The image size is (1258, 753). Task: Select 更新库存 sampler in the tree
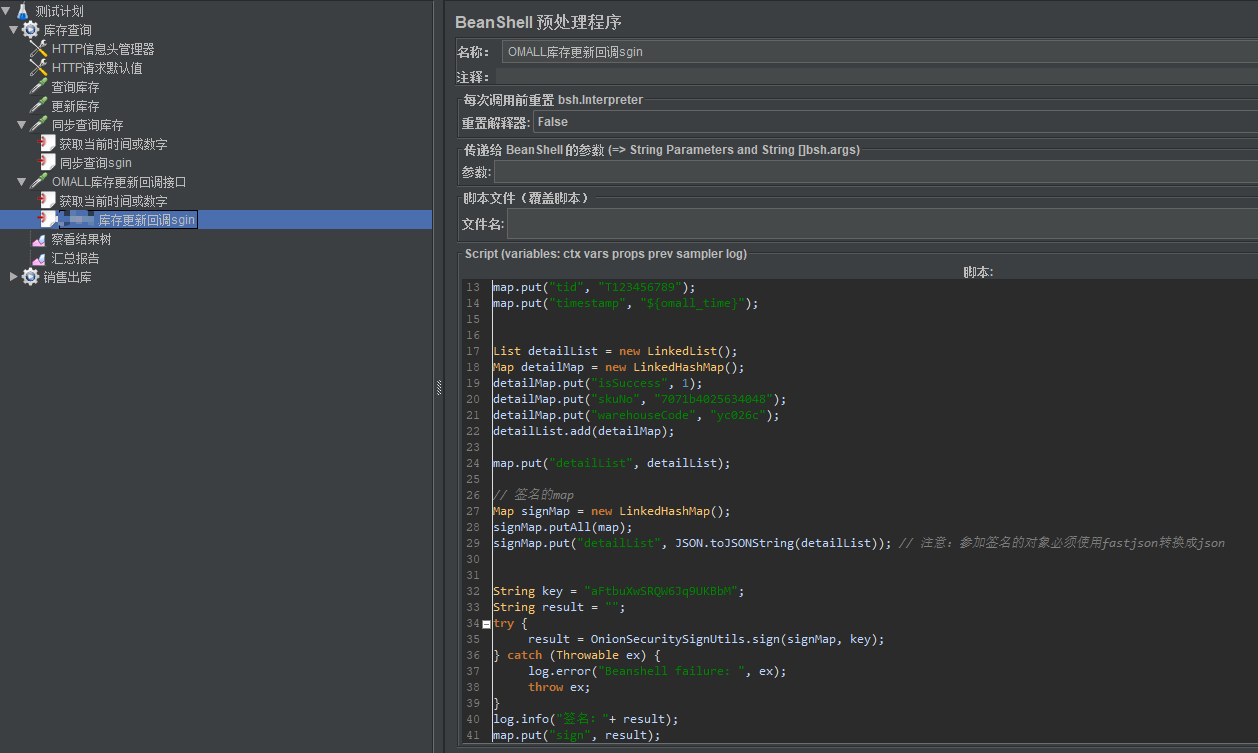coord(75,106)
